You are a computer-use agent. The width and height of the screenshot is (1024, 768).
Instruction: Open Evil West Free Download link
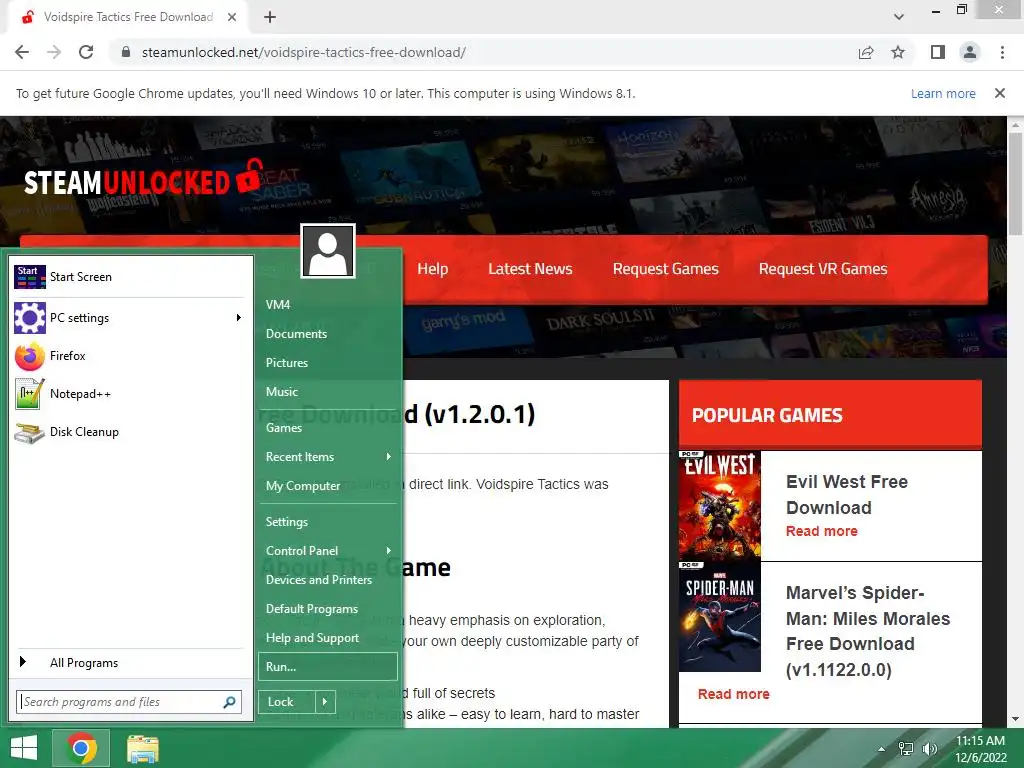[846, 494]
